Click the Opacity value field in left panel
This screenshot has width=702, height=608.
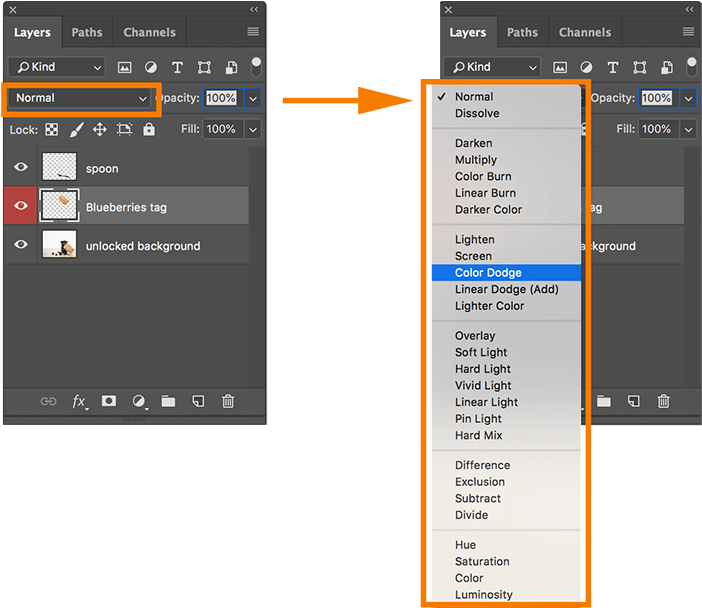point(221,98)
